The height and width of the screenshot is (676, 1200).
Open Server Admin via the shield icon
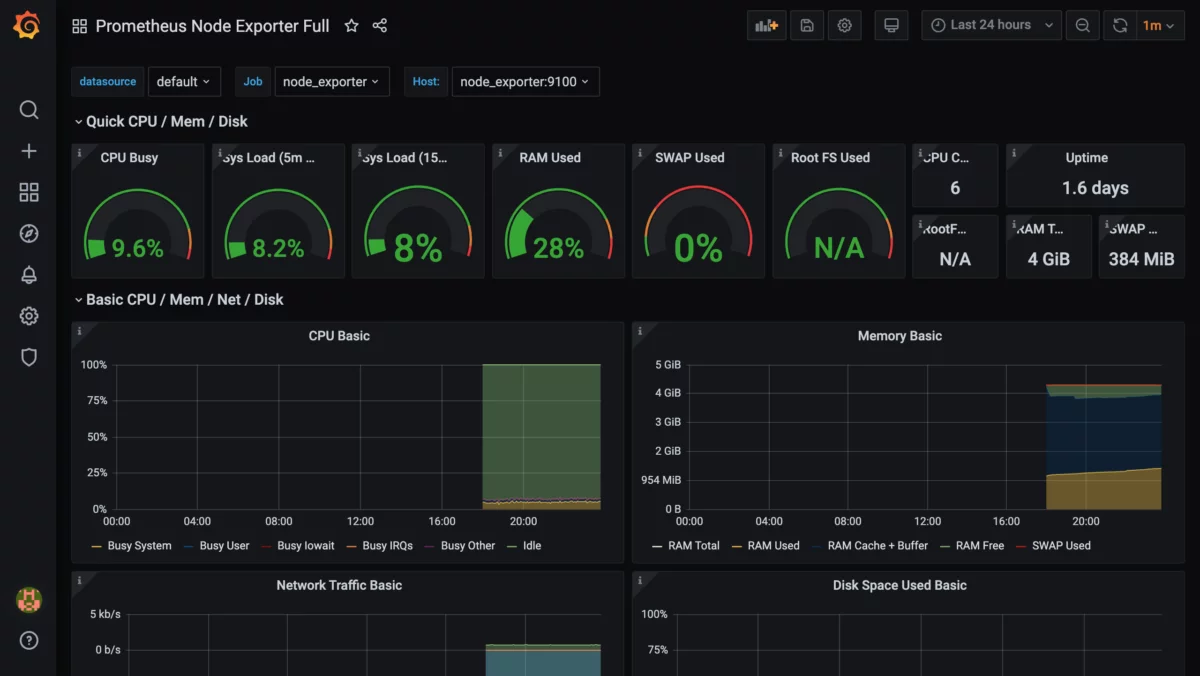28,356
